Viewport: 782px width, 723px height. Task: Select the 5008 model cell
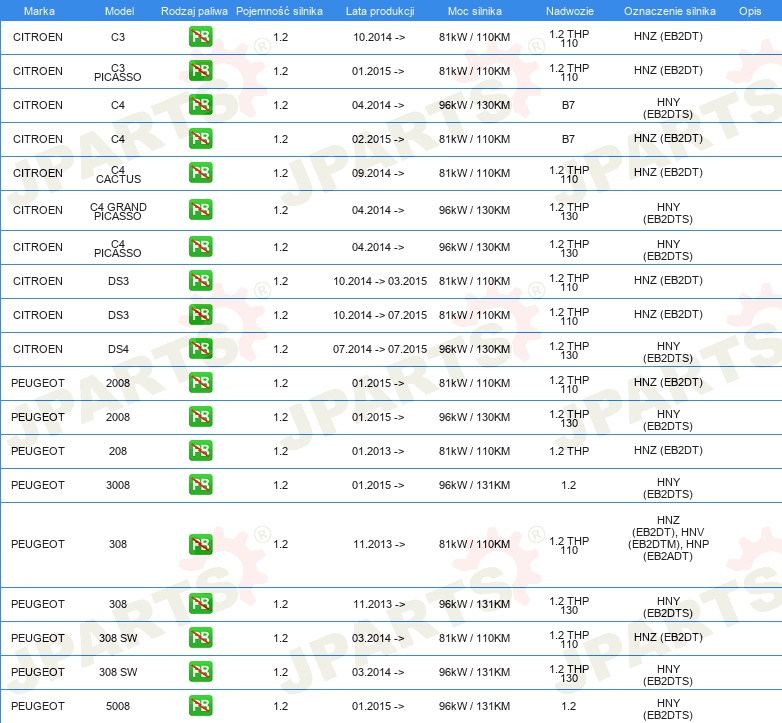tap(118, 706)
